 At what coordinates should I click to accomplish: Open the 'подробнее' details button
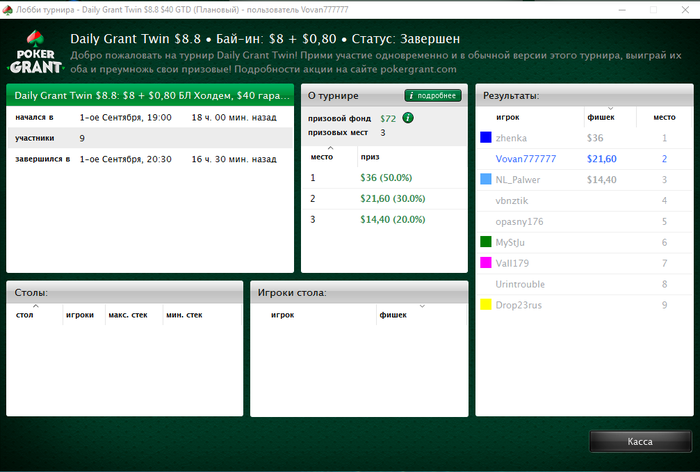(x=433, y=96)
